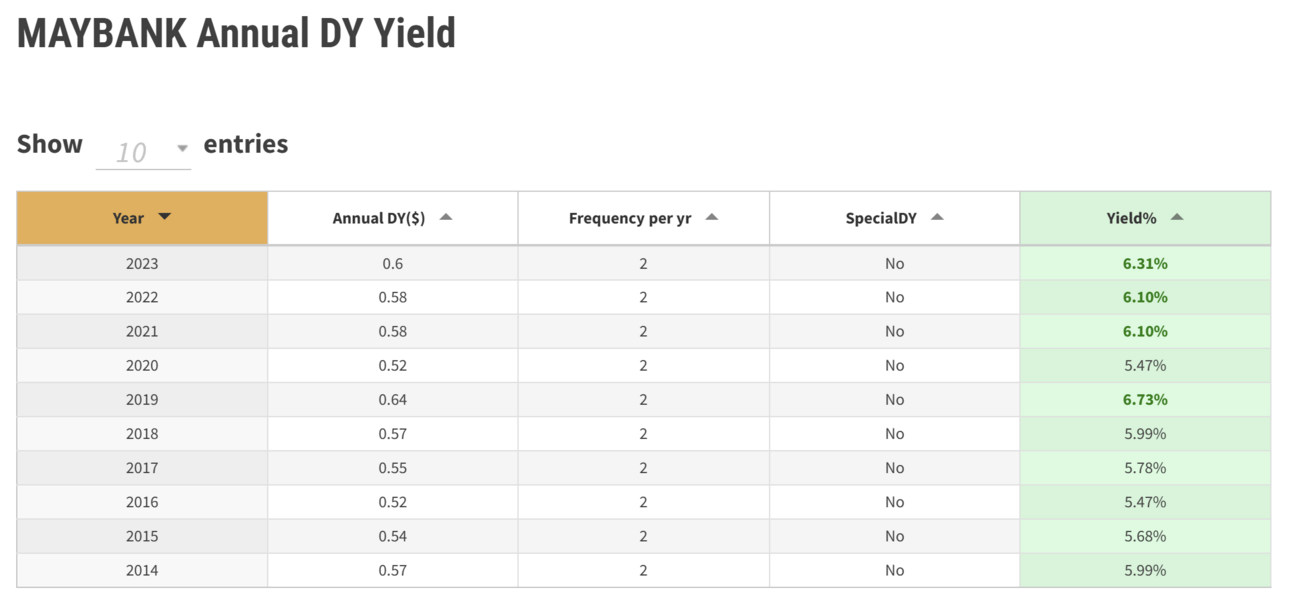Click the 5.68% yield cell for 2015

pos(1145,536)
